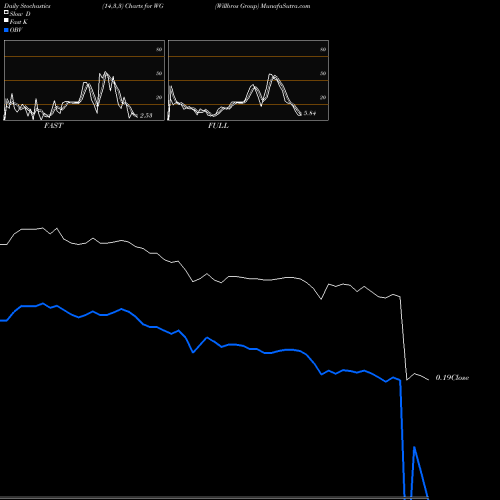The height and width of the screenshot is (500, 500).
Task: Click the 20 level label in FAST chart
Action: [159, 97]
